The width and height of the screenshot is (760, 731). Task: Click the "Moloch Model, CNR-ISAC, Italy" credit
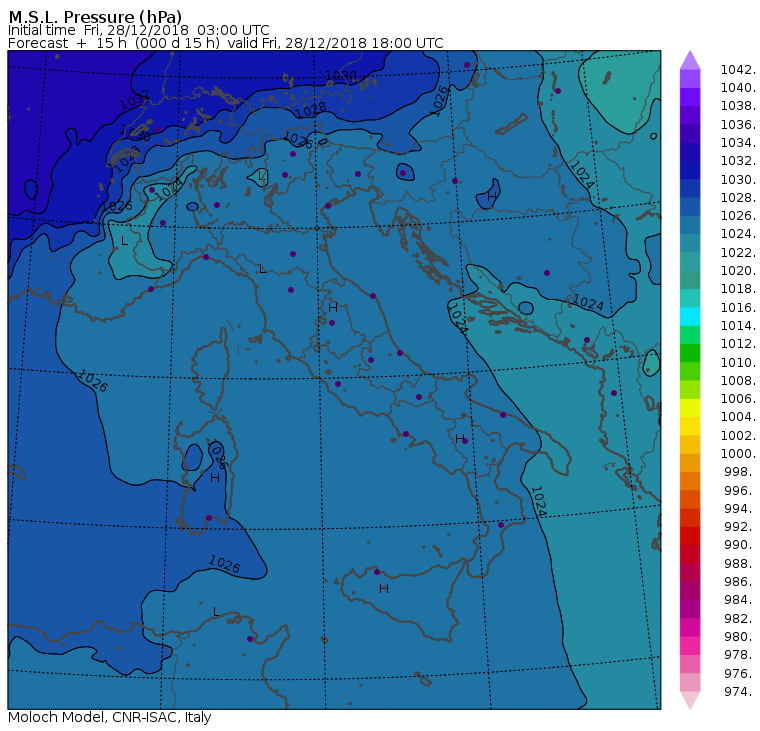[x=110, y=717]
